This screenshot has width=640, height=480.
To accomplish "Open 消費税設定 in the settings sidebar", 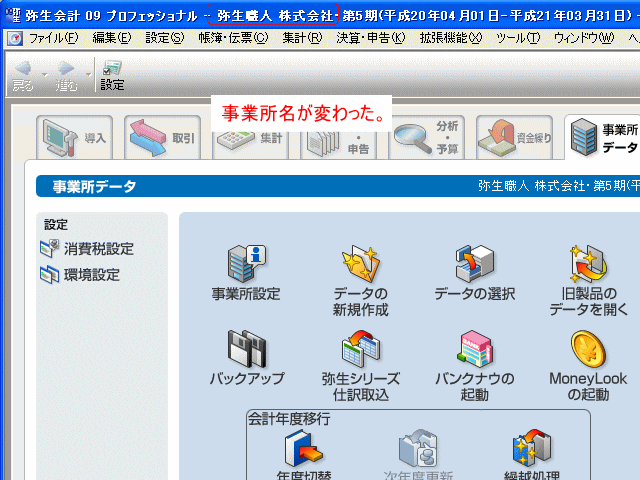I will pyautogui.click(x=87, y=249).
